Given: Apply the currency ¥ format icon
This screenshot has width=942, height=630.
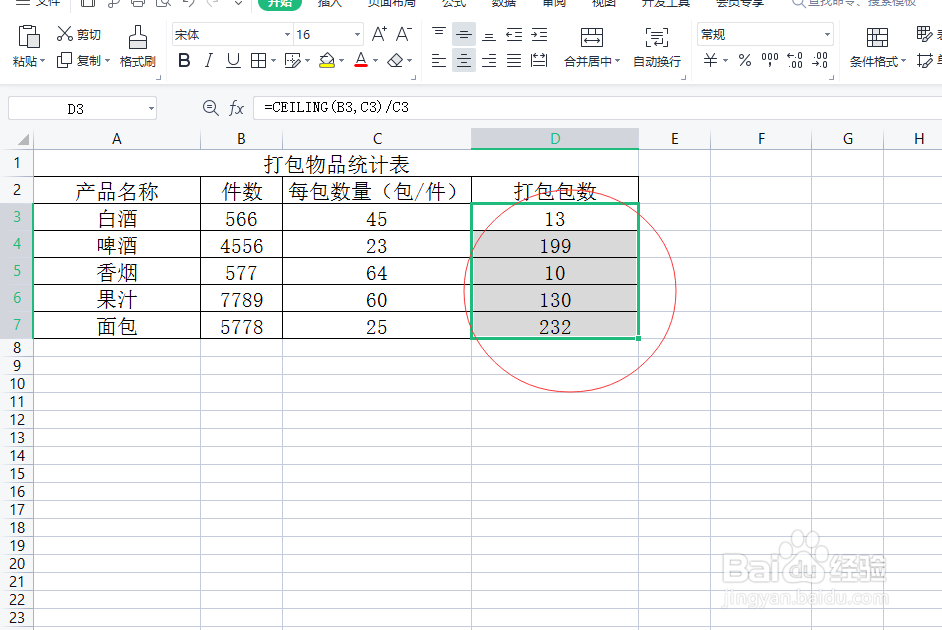Looking at the screenshot, I should [711, 60].
